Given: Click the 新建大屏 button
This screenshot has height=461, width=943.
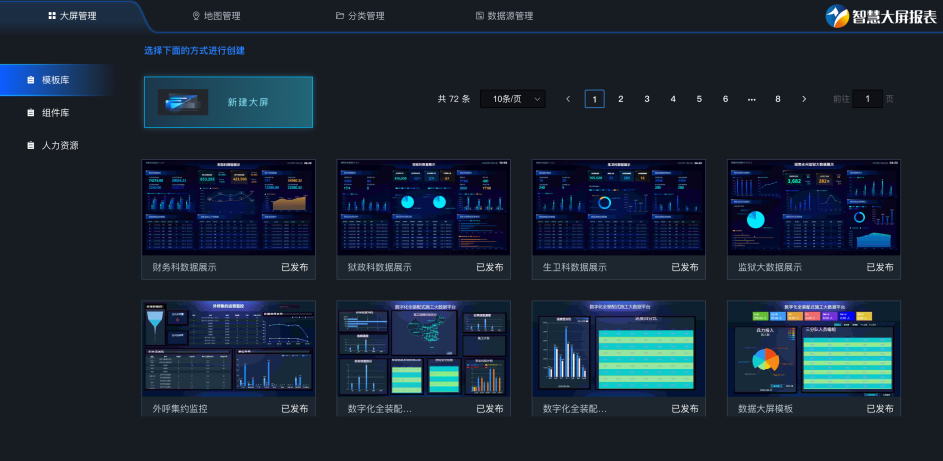Looking at the screenshot, I should (x=229, y=102).
